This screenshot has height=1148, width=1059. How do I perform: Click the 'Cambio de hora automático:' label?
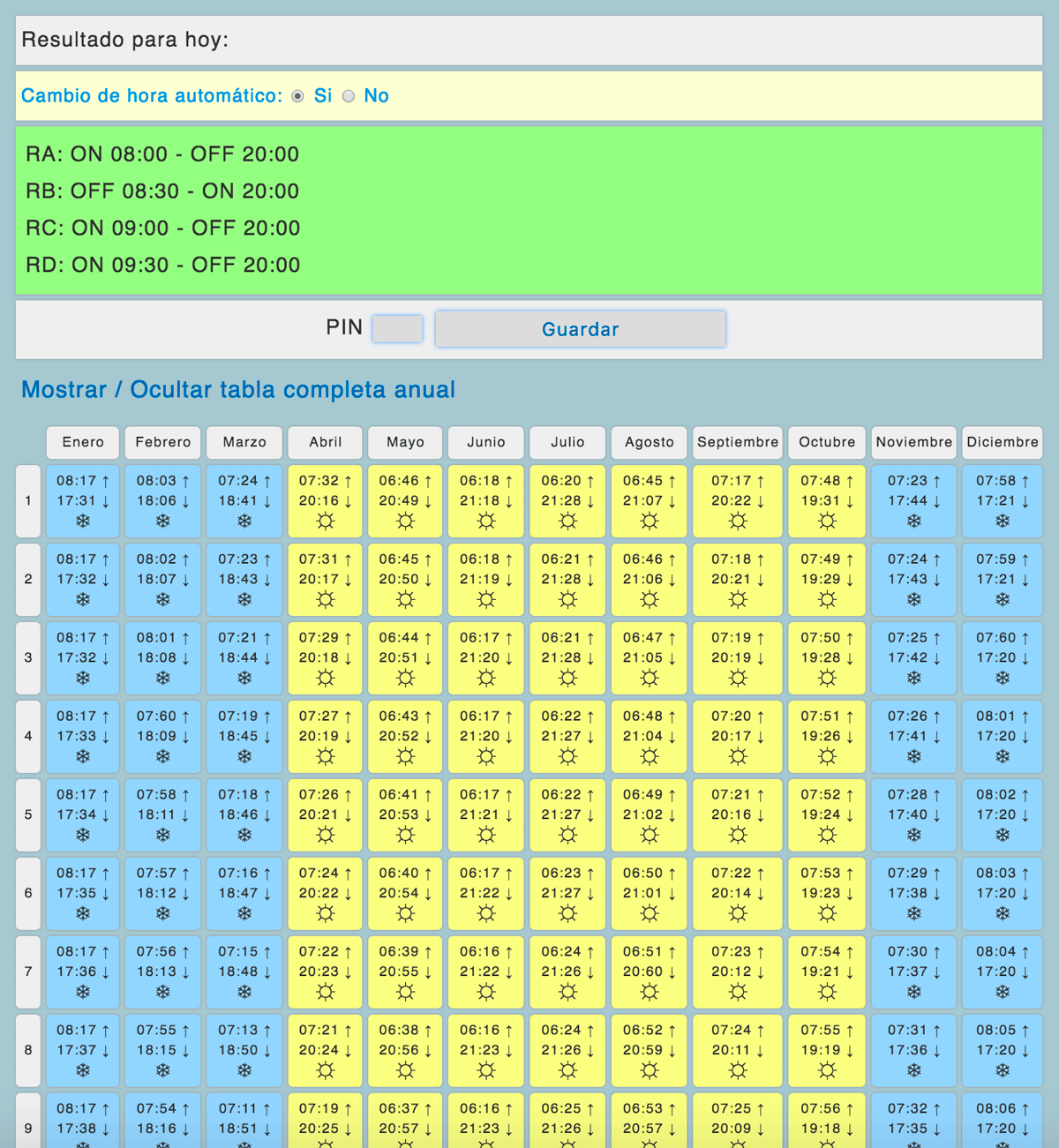coord(152,96)
